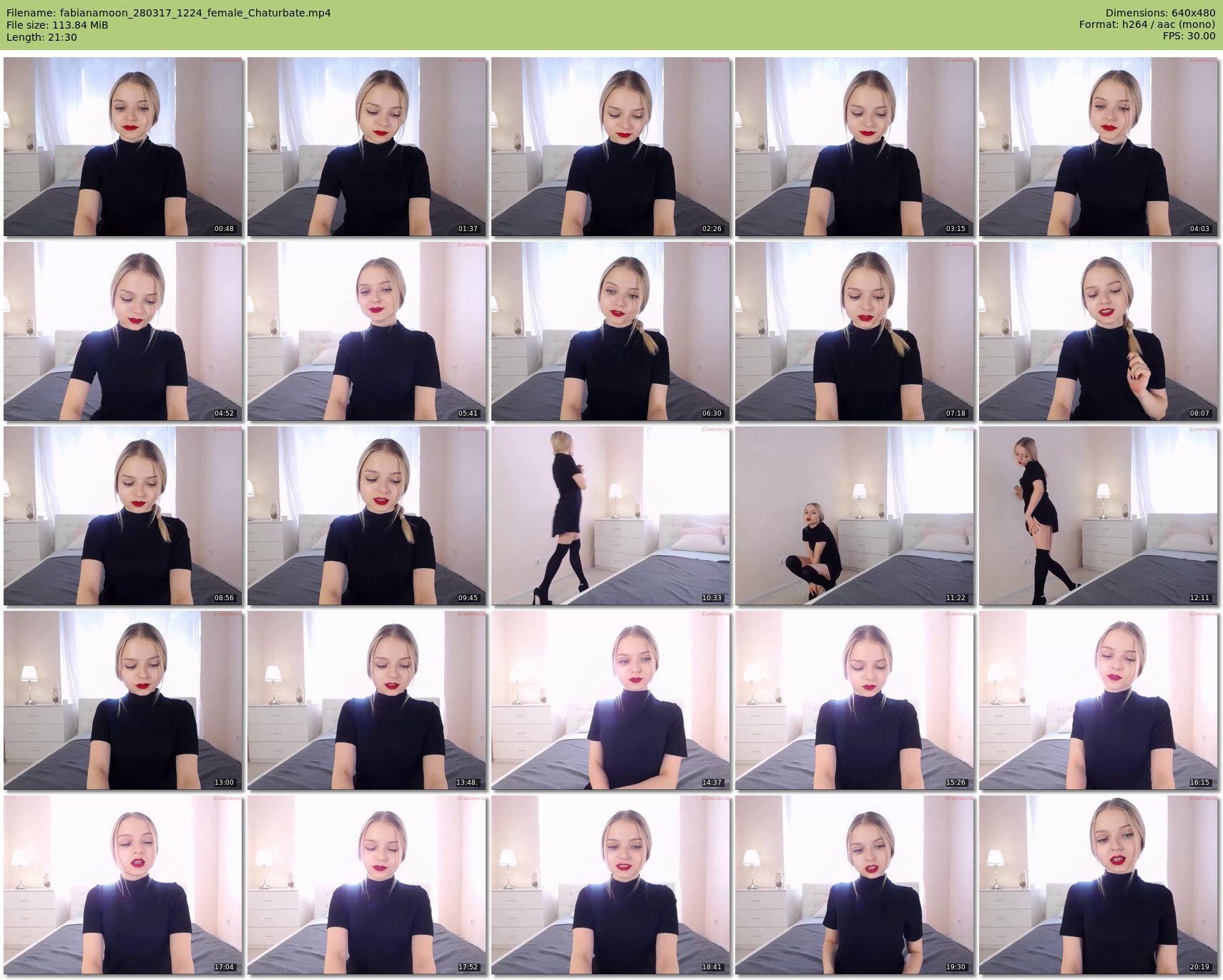
Task: Click the thumbnail timestamped 19:30
Action: (854, 885)
